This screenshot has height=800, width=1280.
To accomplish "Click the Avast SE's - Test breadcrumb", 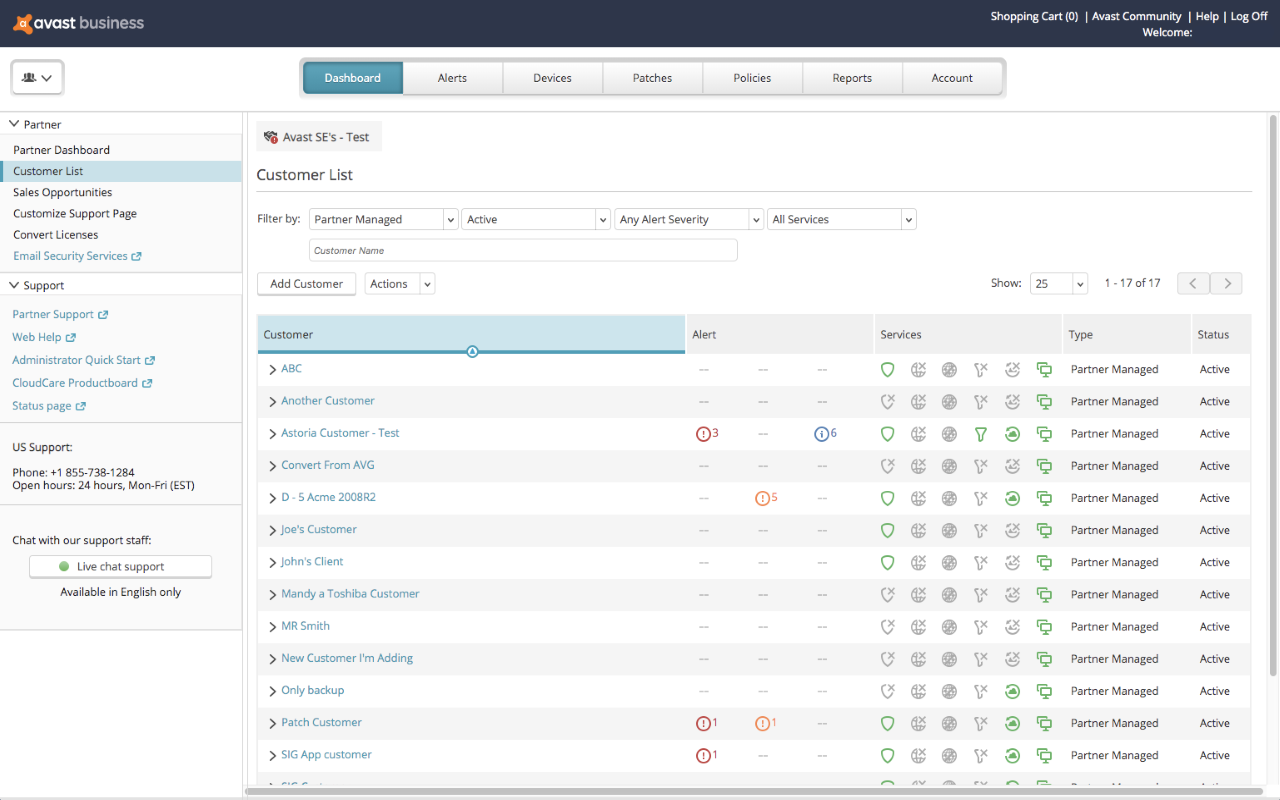I will coord(319,137).
